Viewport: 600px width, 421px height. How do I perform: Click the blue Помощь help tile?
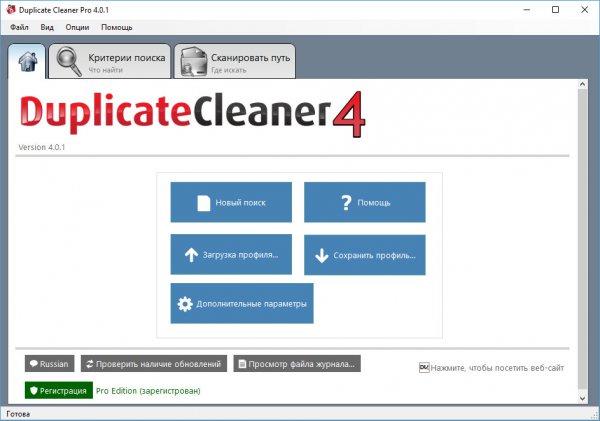(365, 202)
